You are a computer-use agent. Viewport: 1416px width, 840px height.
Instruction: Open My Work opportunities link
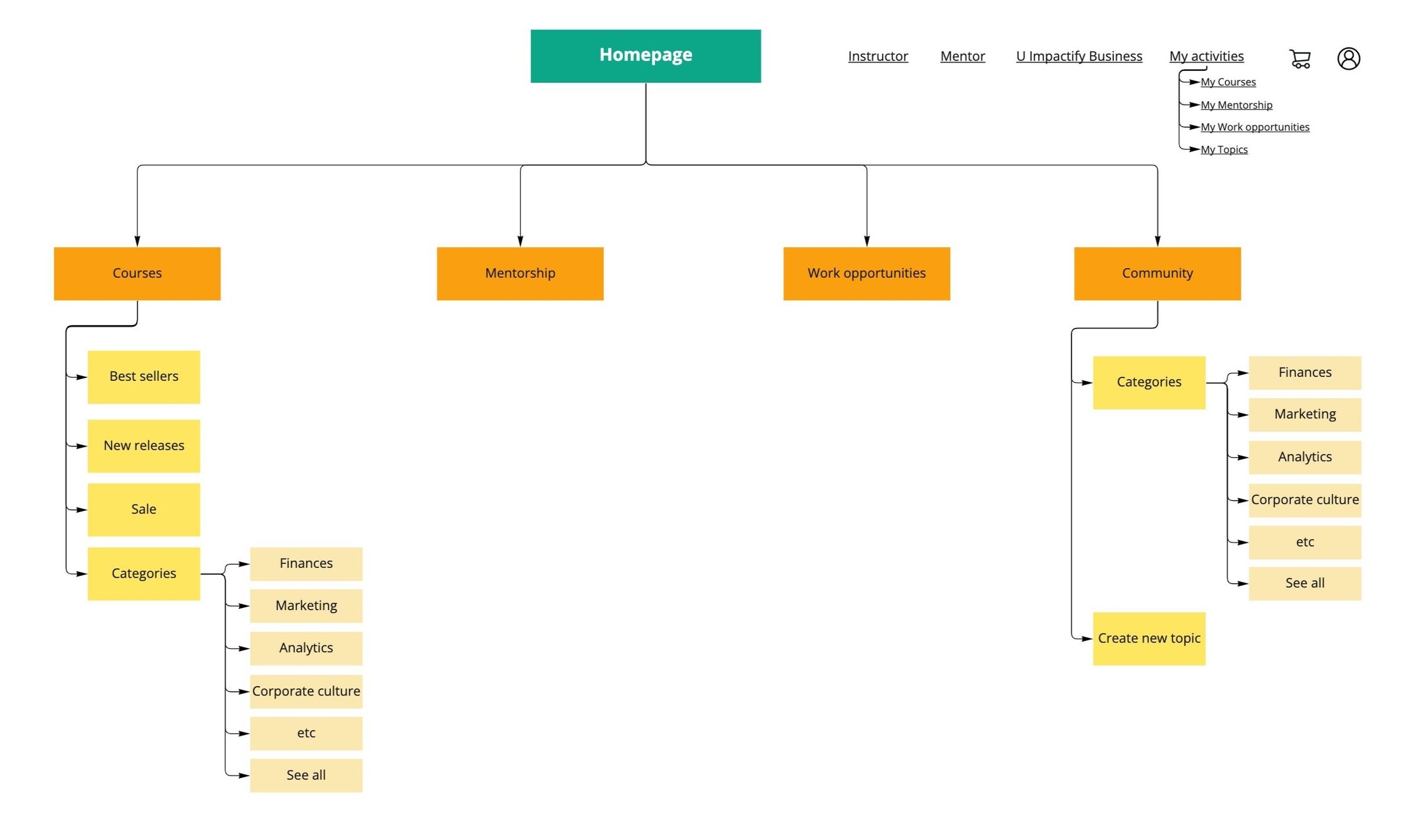pyautogui.click(x=1254, y=127)
